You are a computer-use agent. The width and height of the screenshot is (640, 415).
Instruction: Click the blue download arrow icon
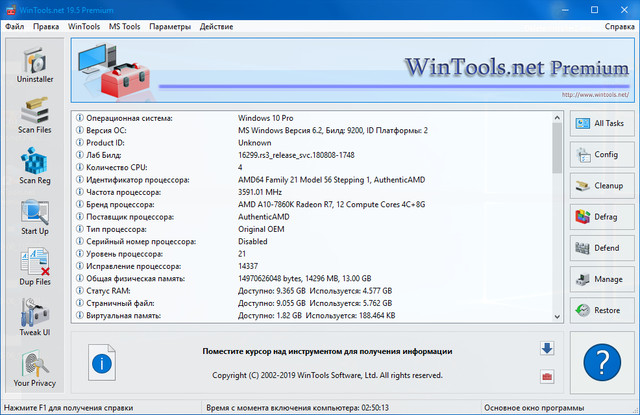(x=547, y=349)
